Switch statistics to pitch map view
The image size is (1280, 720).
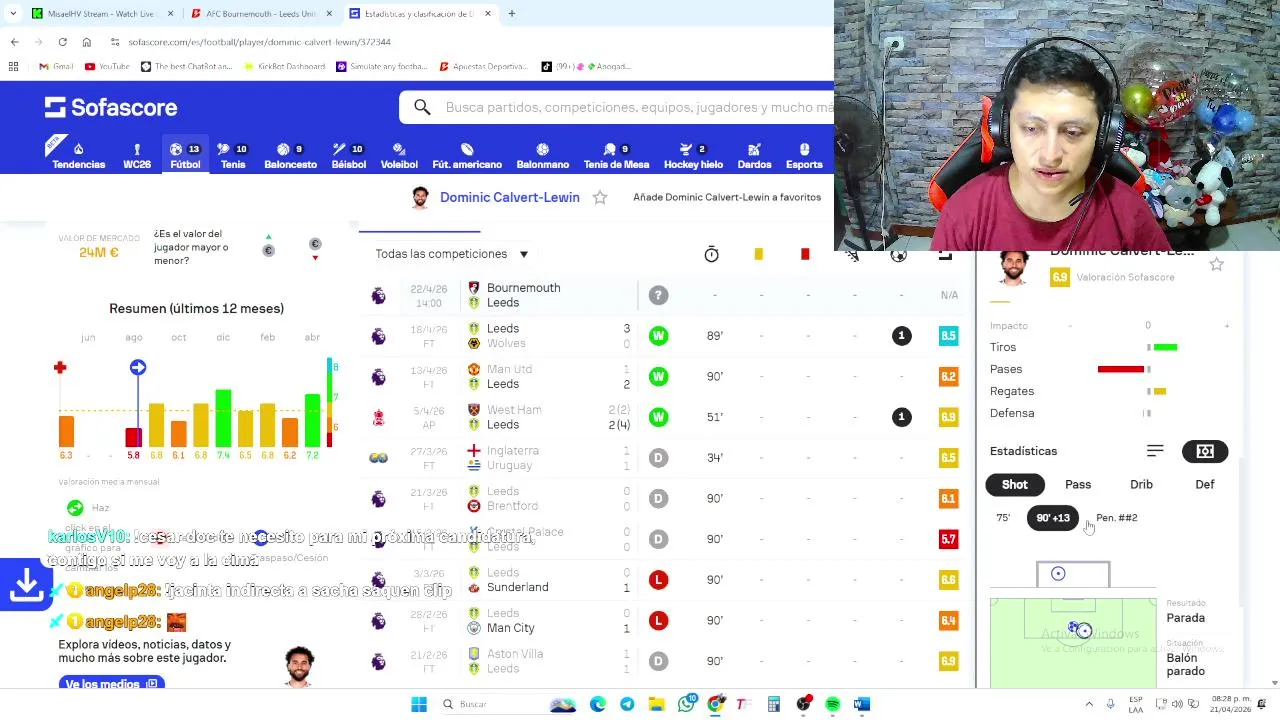click(1205, 451)
